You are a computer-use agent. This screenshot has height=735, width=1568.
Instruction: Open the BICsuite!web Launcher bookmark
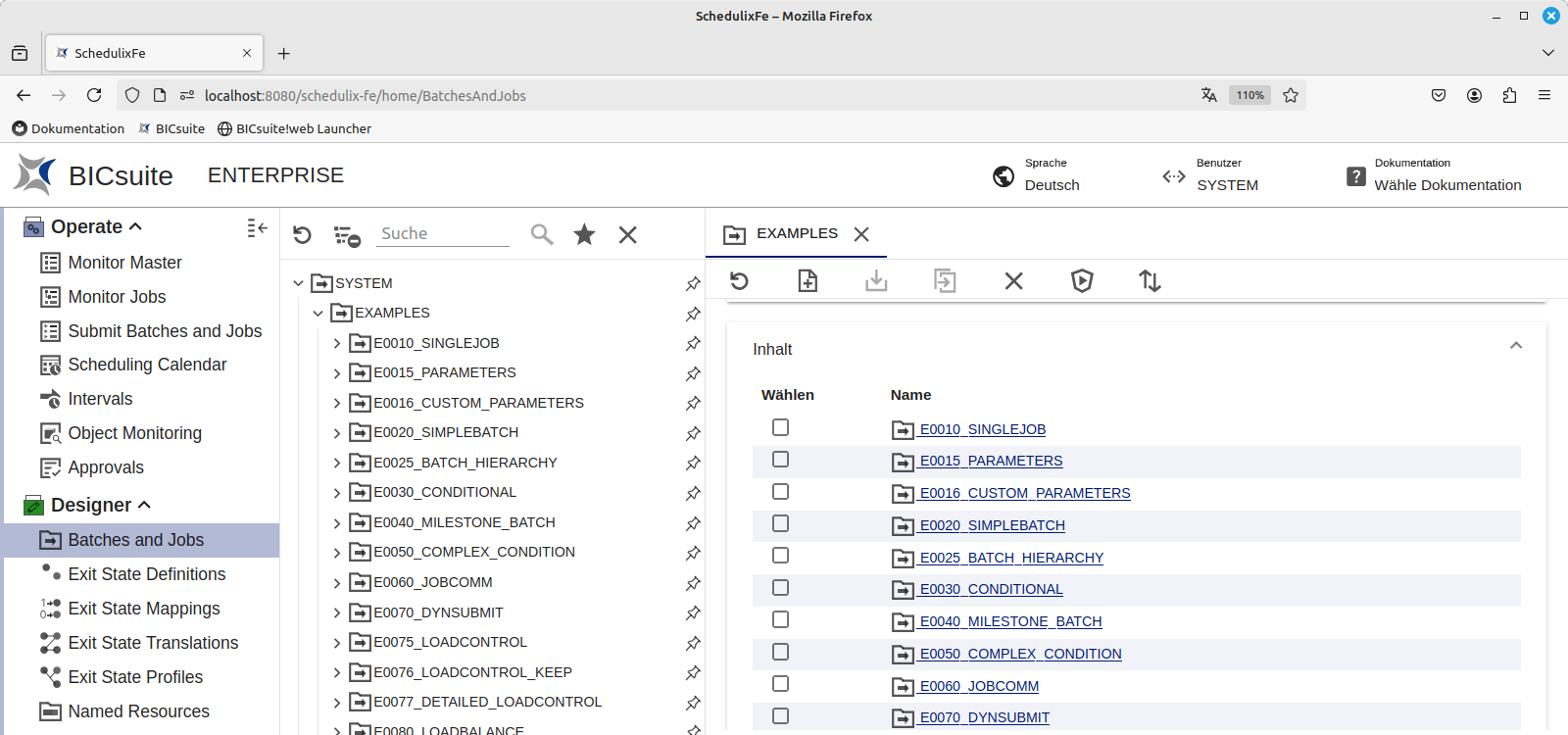[294, 128]
